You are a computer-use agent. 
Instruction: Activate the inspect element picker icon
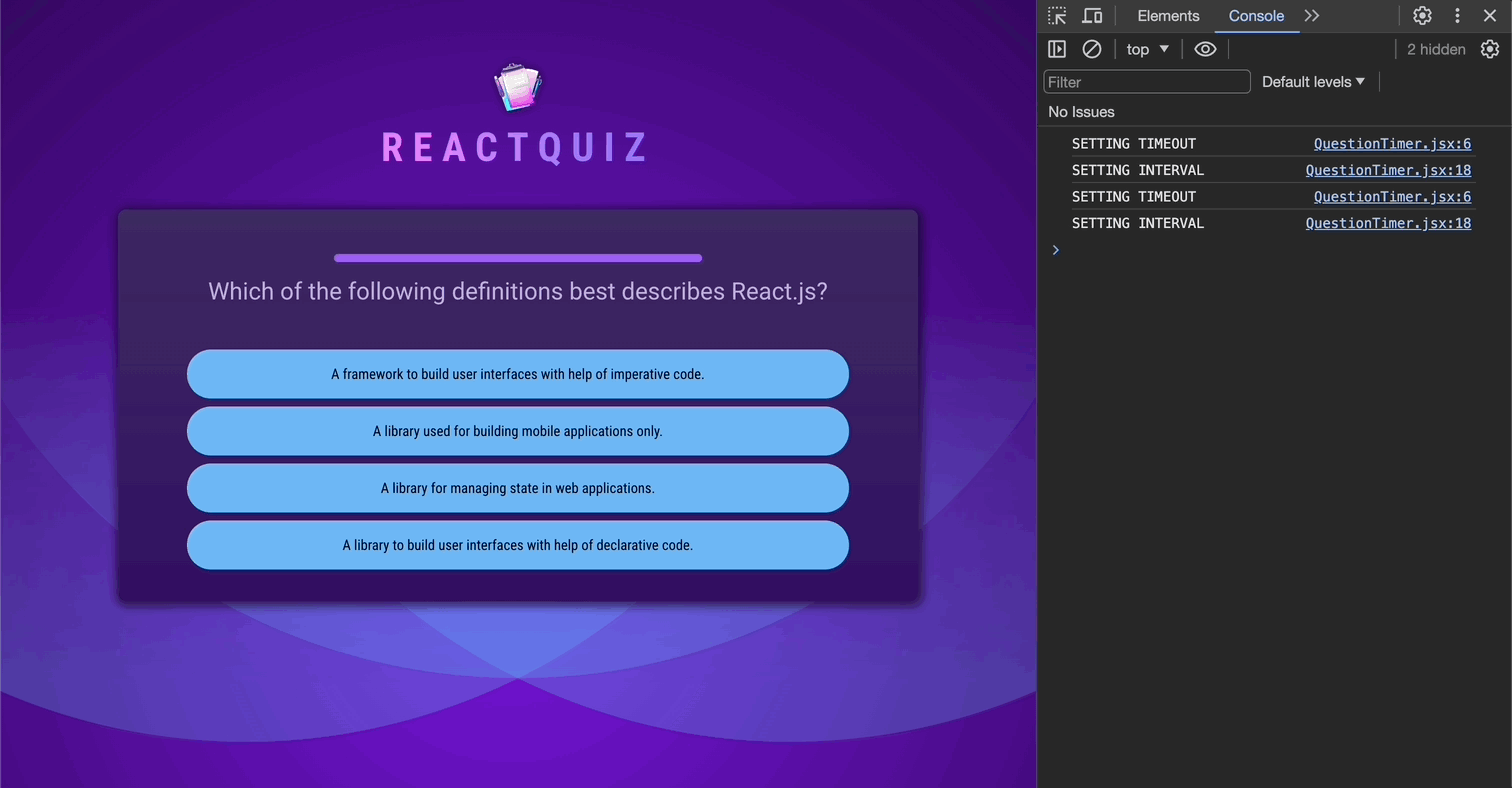coord(1057,16)
